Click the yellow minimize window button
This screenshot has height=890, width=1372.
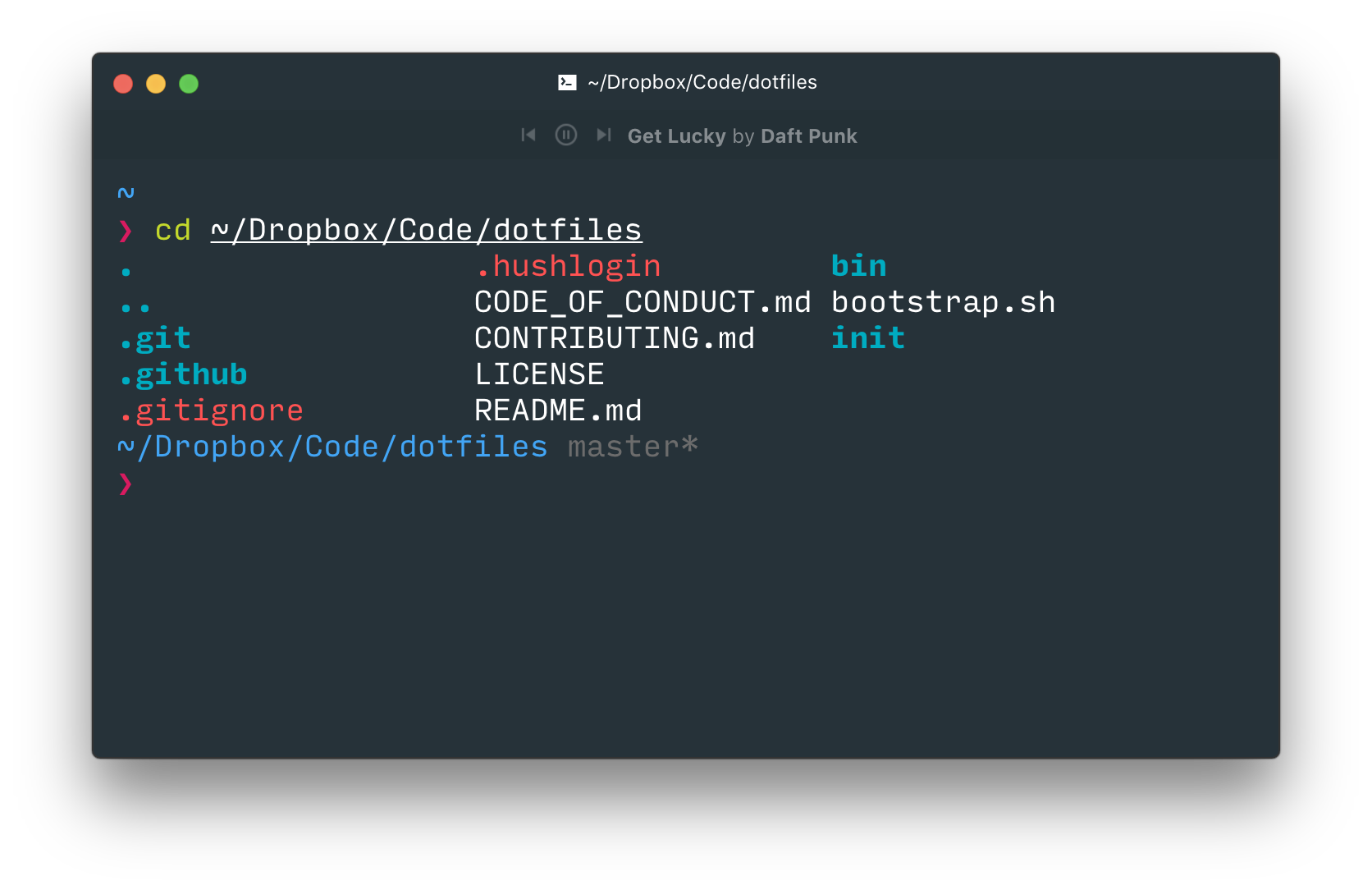(x=156, y=84)
